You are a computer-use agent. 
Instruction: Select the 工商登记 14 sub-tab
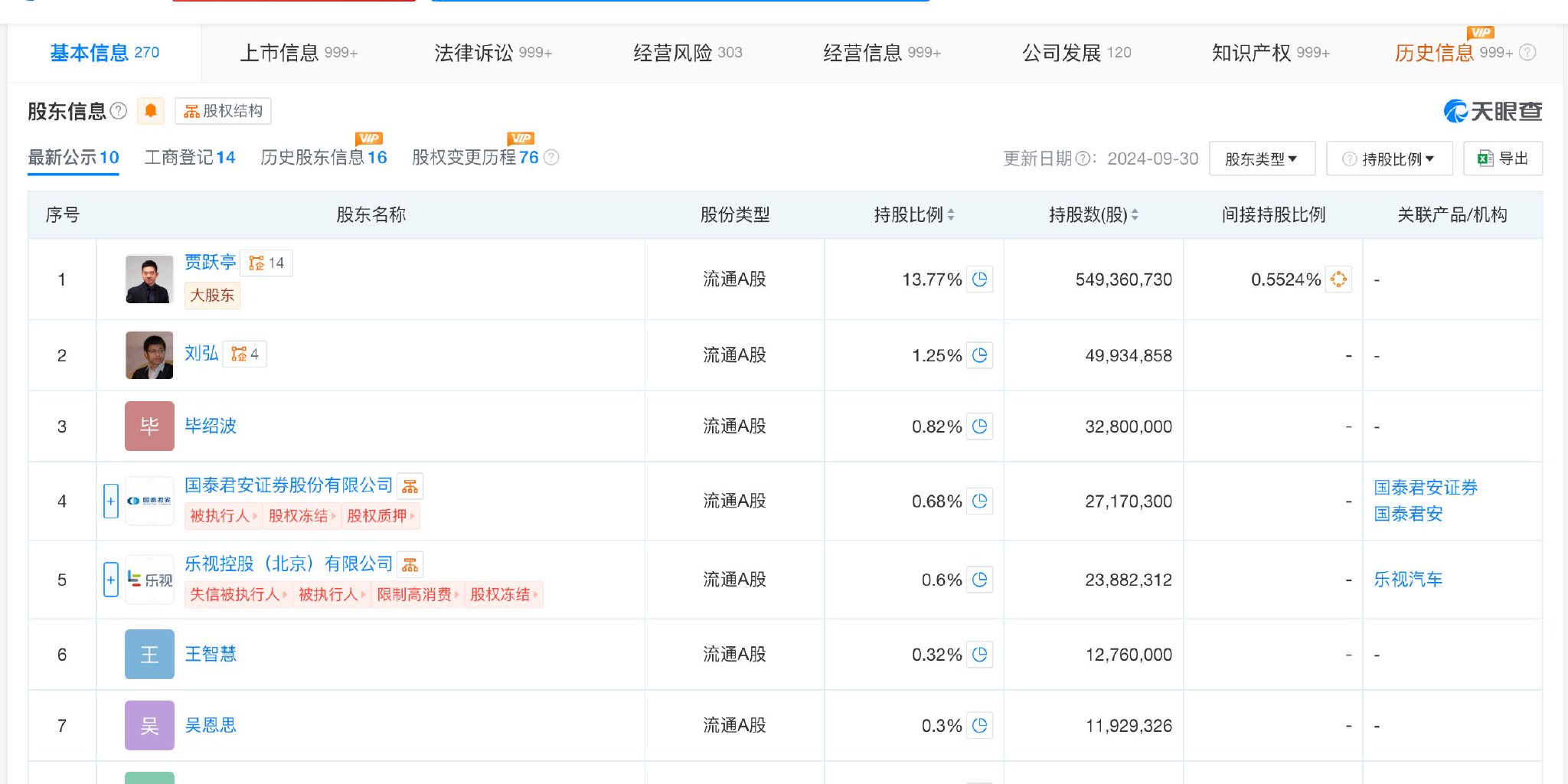(190, 158)
